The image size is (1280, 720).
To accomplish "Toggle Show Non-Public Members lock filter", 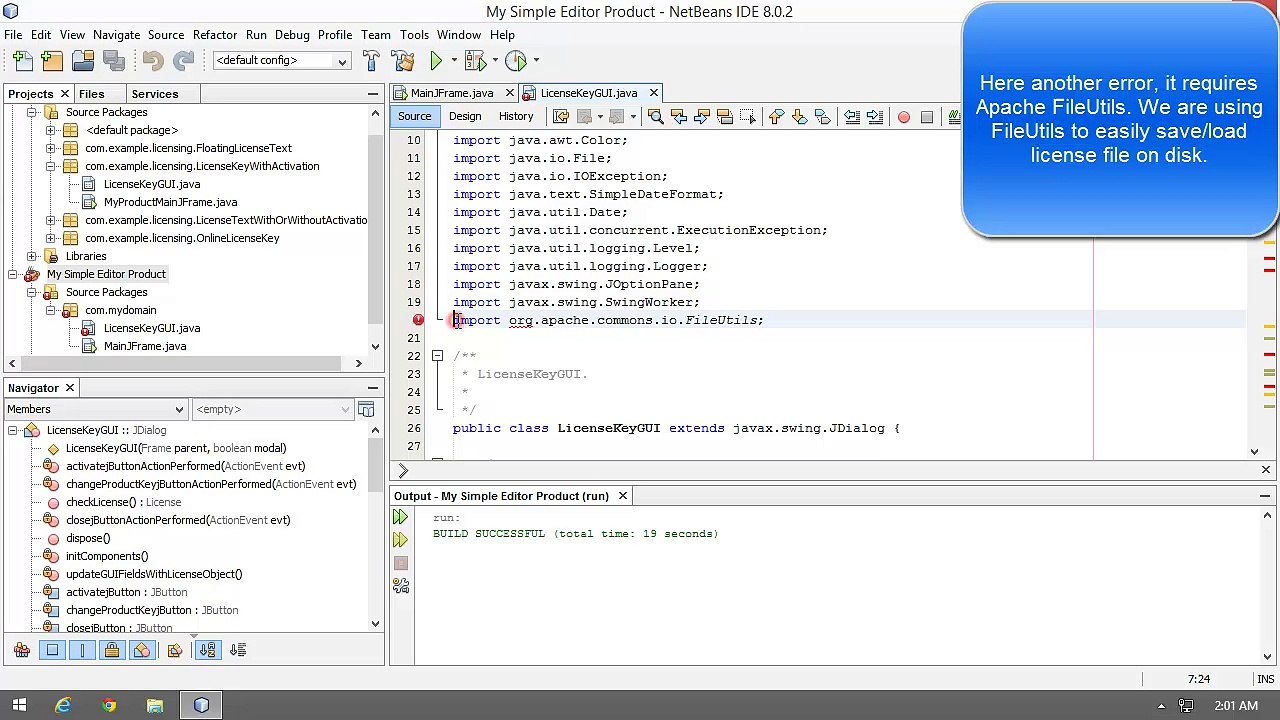I will tap(112, 650).
